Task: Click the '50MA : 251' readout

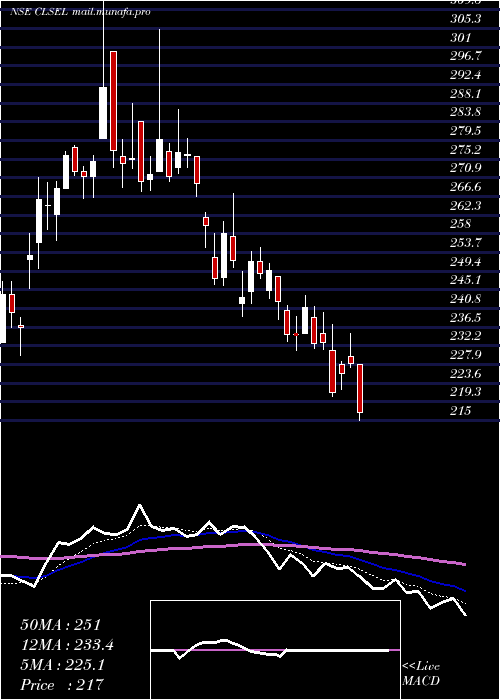Action: pos(61,625)
